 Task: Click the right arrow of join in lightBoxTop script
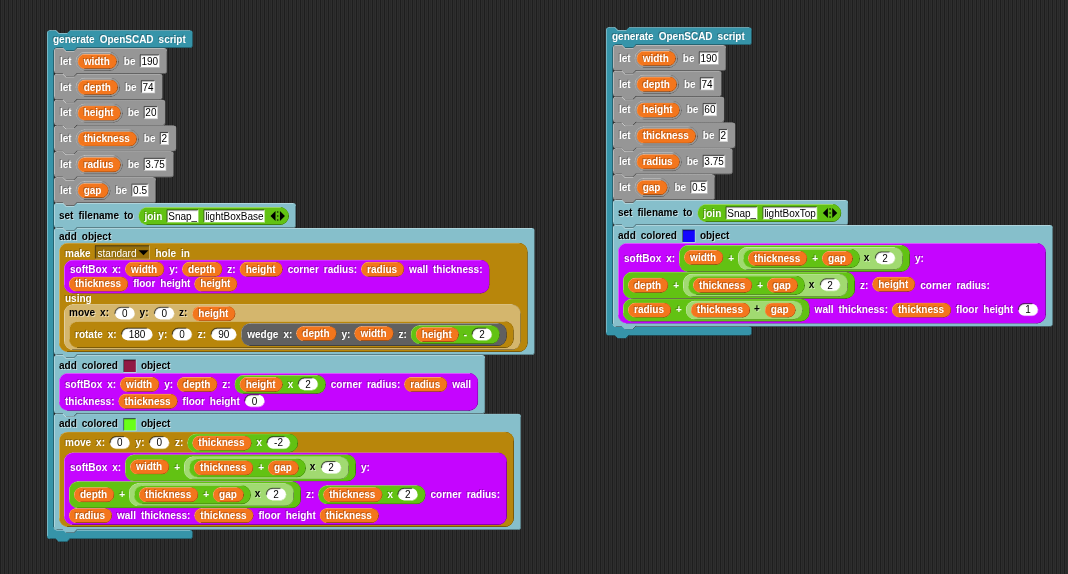(832, 213)
